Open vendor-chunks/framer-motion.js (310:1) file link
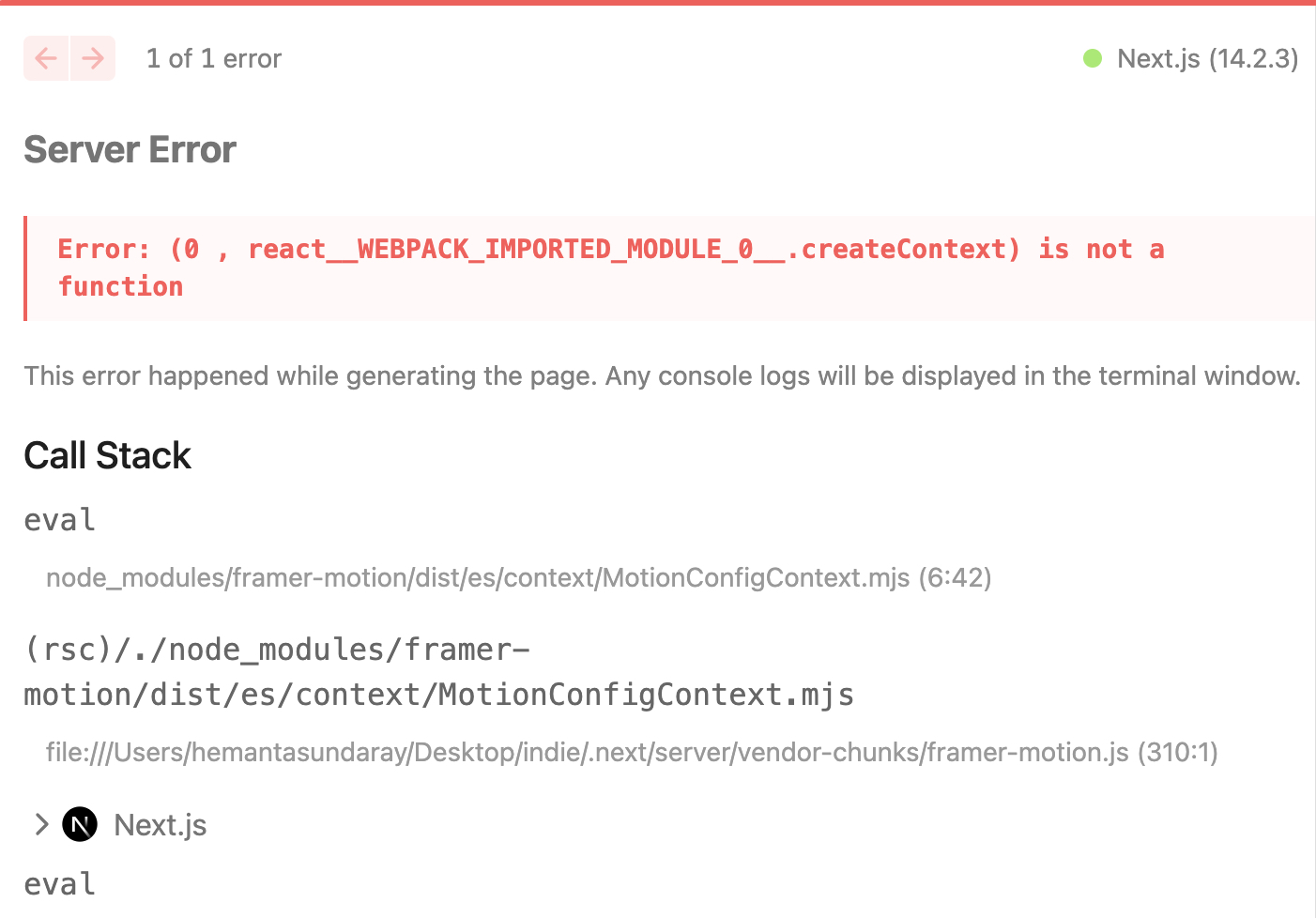 click(632, 752)
